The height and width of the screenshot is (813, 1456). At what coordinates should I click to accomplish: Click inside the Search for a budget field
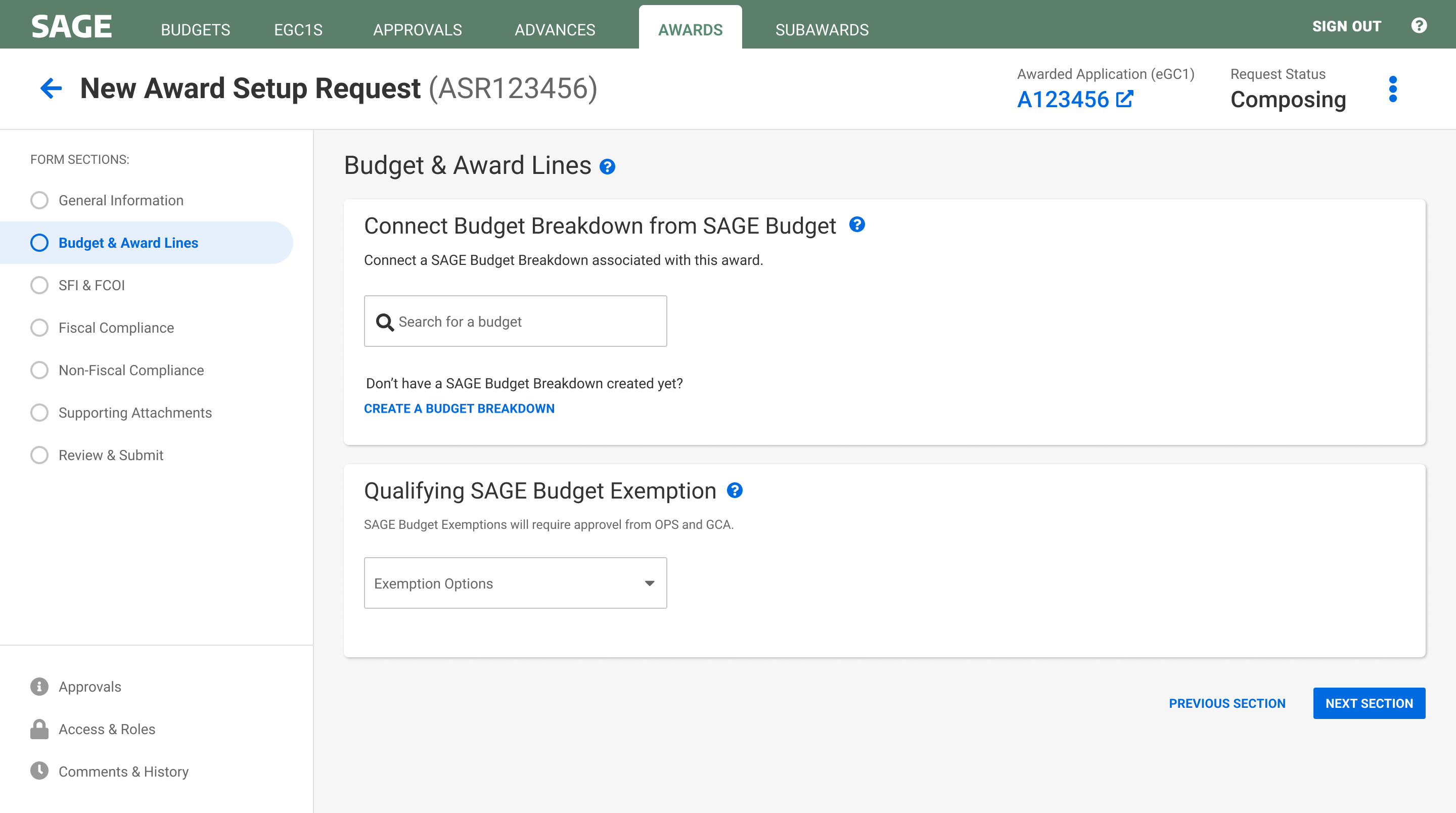pyautogui.click(x=515, y=321)
